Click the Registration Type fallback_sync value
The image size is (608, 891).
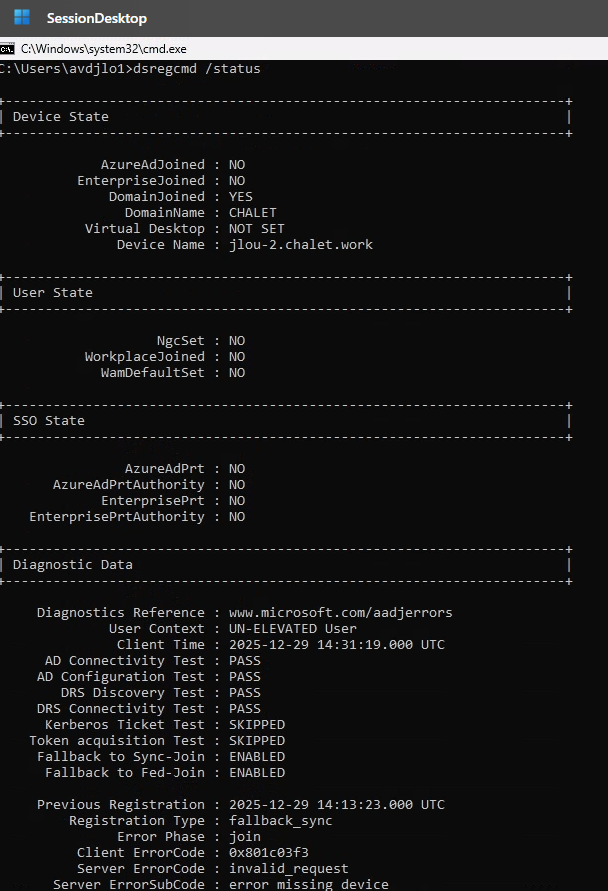pos(281,821)
